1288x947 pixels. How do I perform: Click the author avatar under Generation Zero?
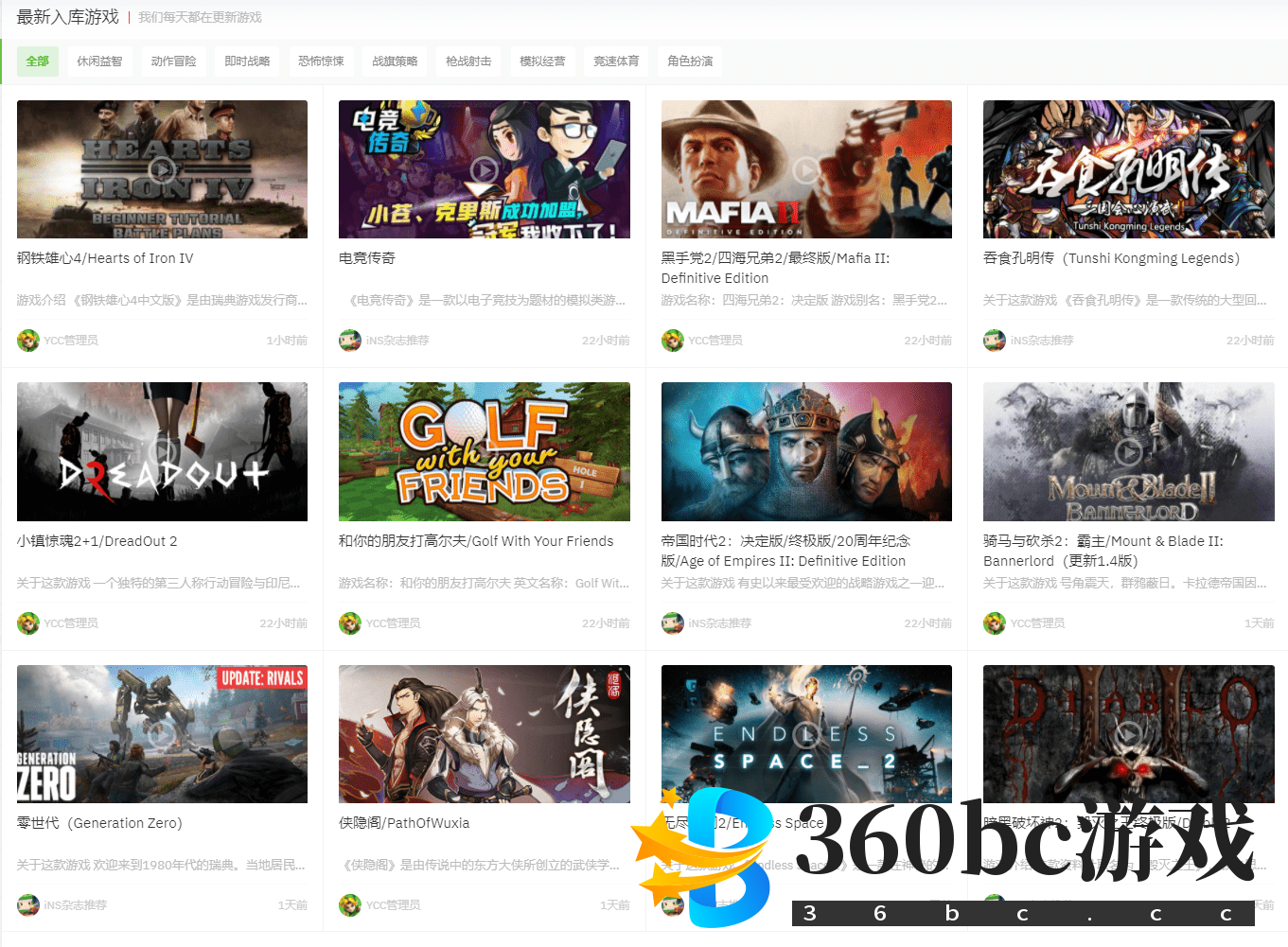(x=28, y=904)
